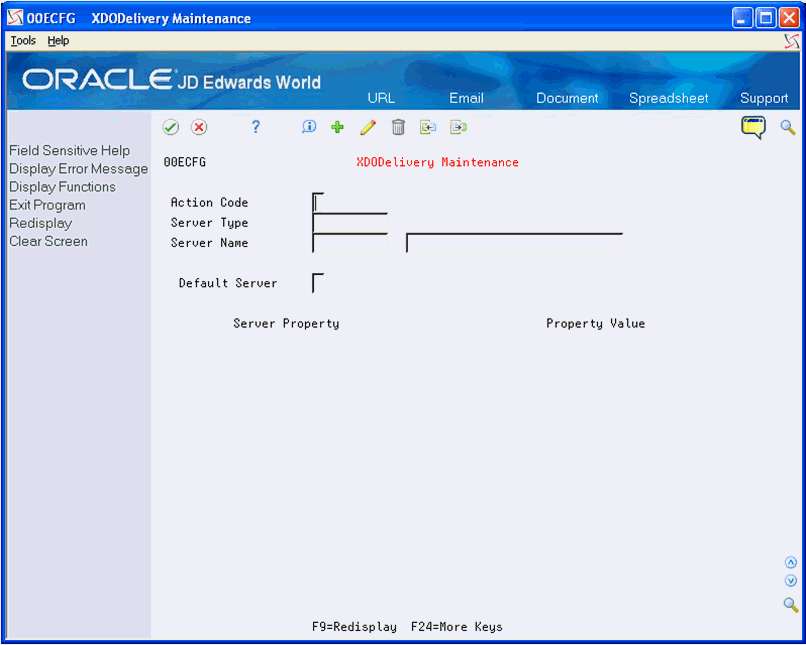Image resolution: width=806 pixels, height=645 pixels.
Task: Close the XDODelivery Maintenance window
Action: point(789,19)
